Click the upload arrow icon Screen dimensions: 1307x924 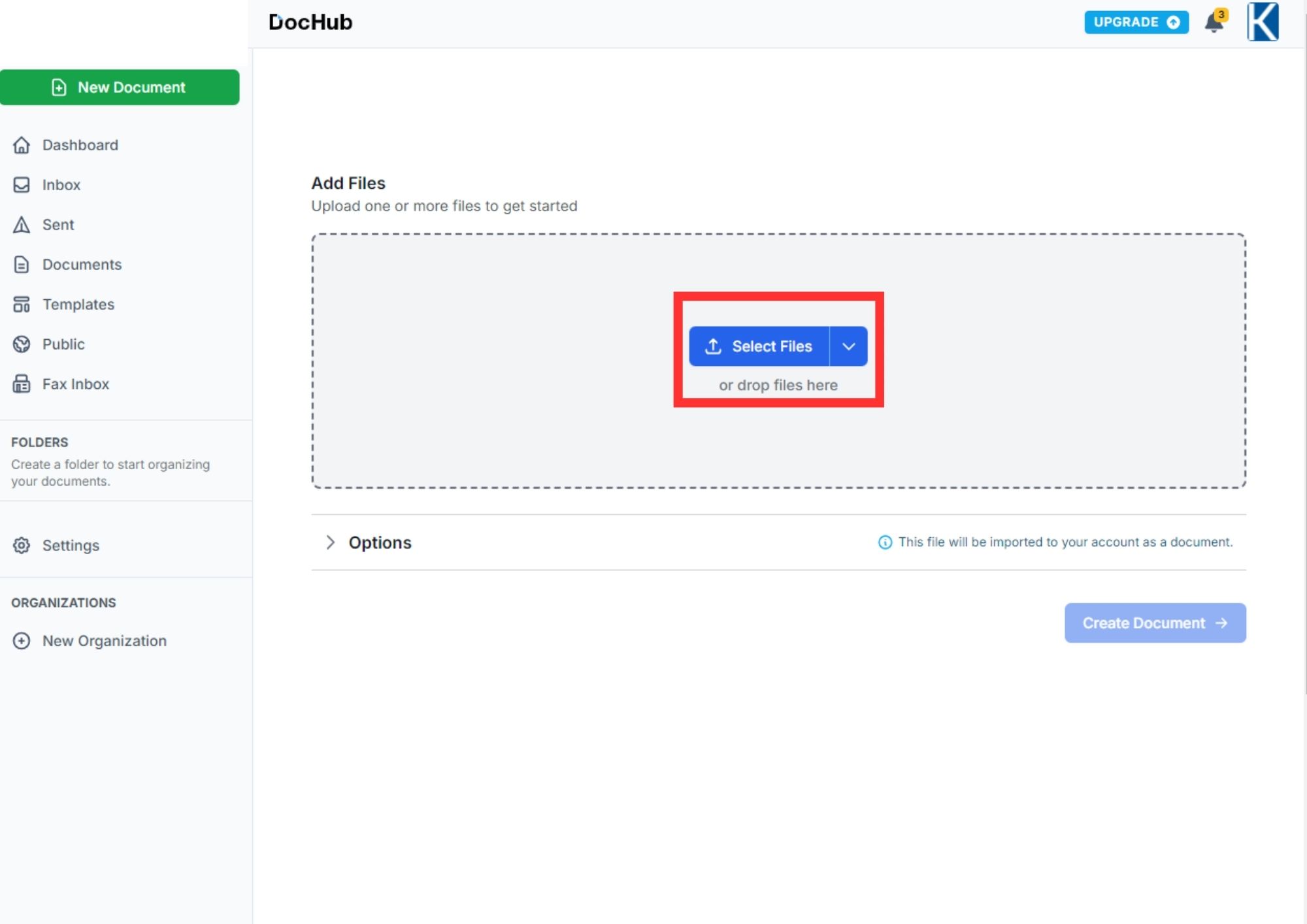(713, 346)
